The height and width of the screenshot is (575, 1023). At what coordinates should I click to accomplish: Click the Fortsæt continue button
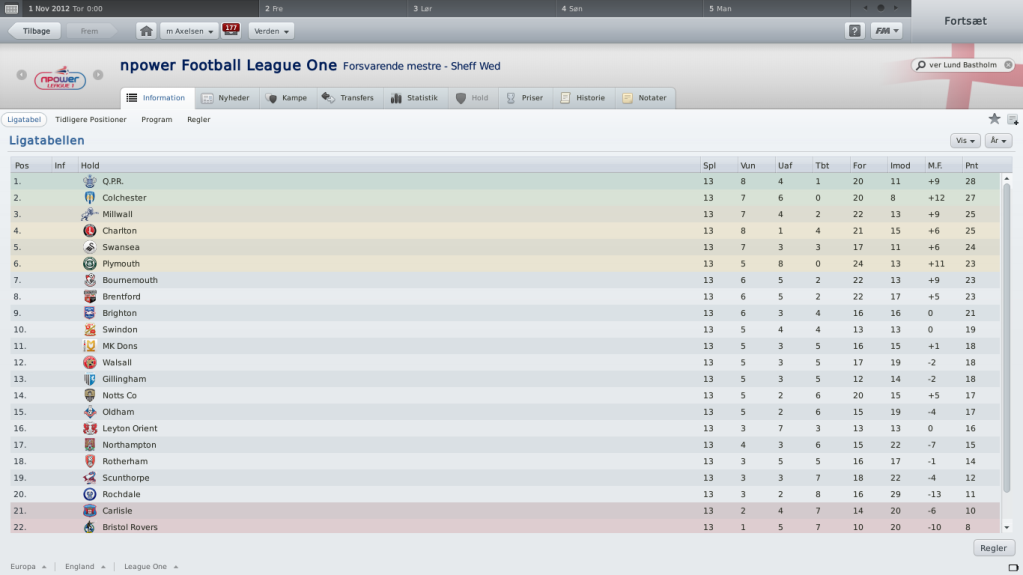click(x=966, y=21)
